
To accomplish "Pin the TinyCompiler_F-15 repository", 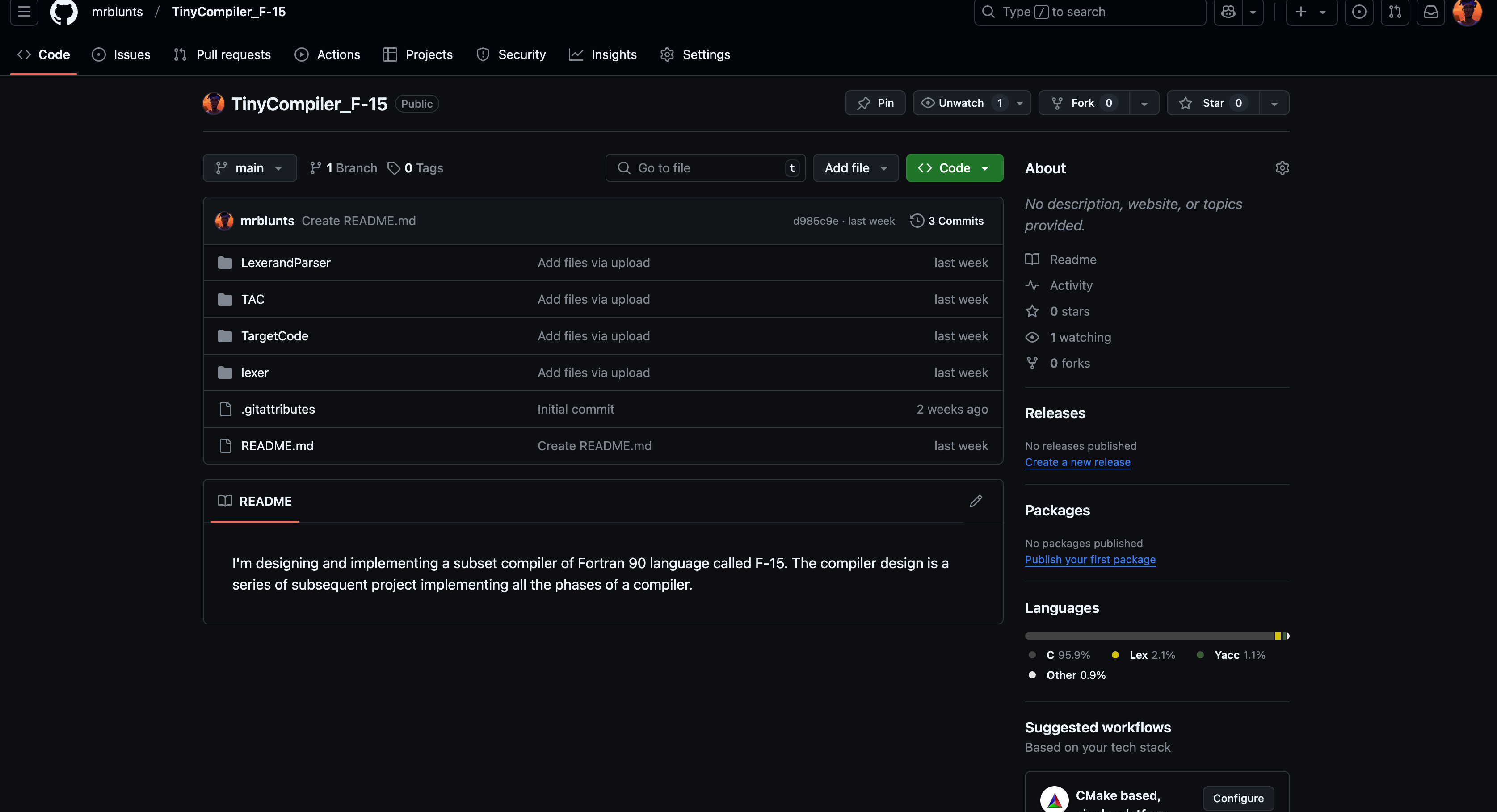I will (x=875, y=103).
